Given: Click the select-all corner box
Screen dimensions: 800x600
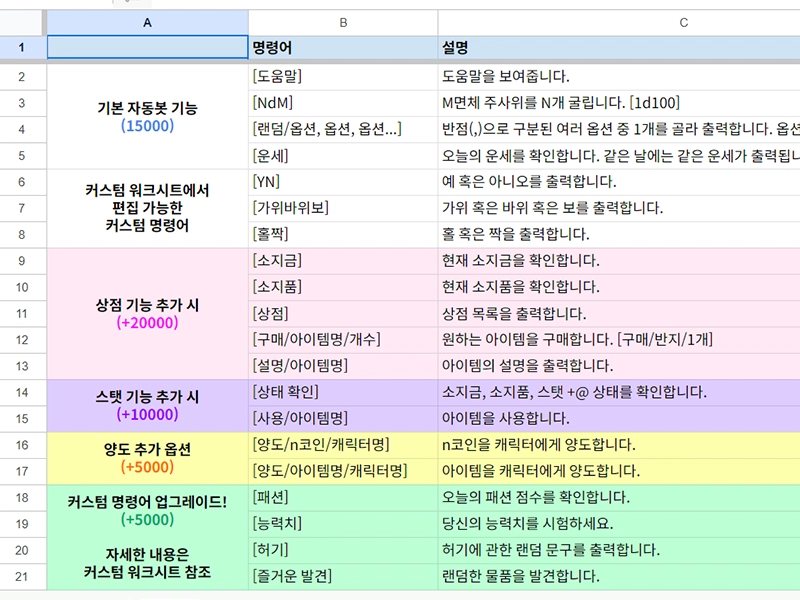Looking at the screenshot, I should point(23,22).
